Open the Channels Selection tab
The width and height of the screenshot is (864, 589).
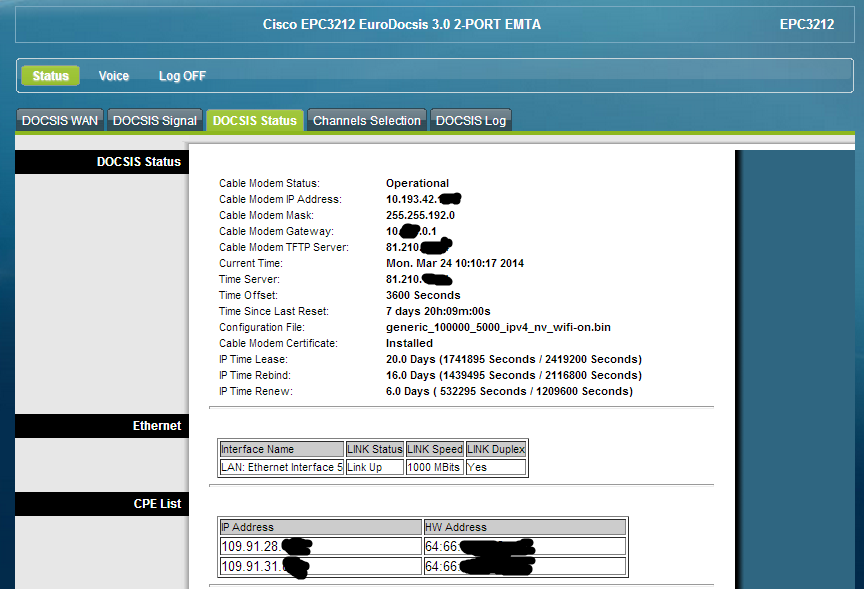point(367,121)
